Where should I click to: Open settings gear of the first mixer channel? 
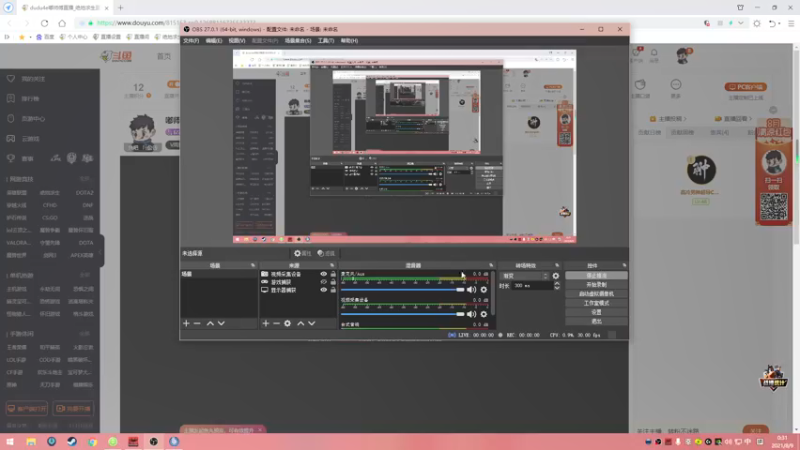(484, 290)
